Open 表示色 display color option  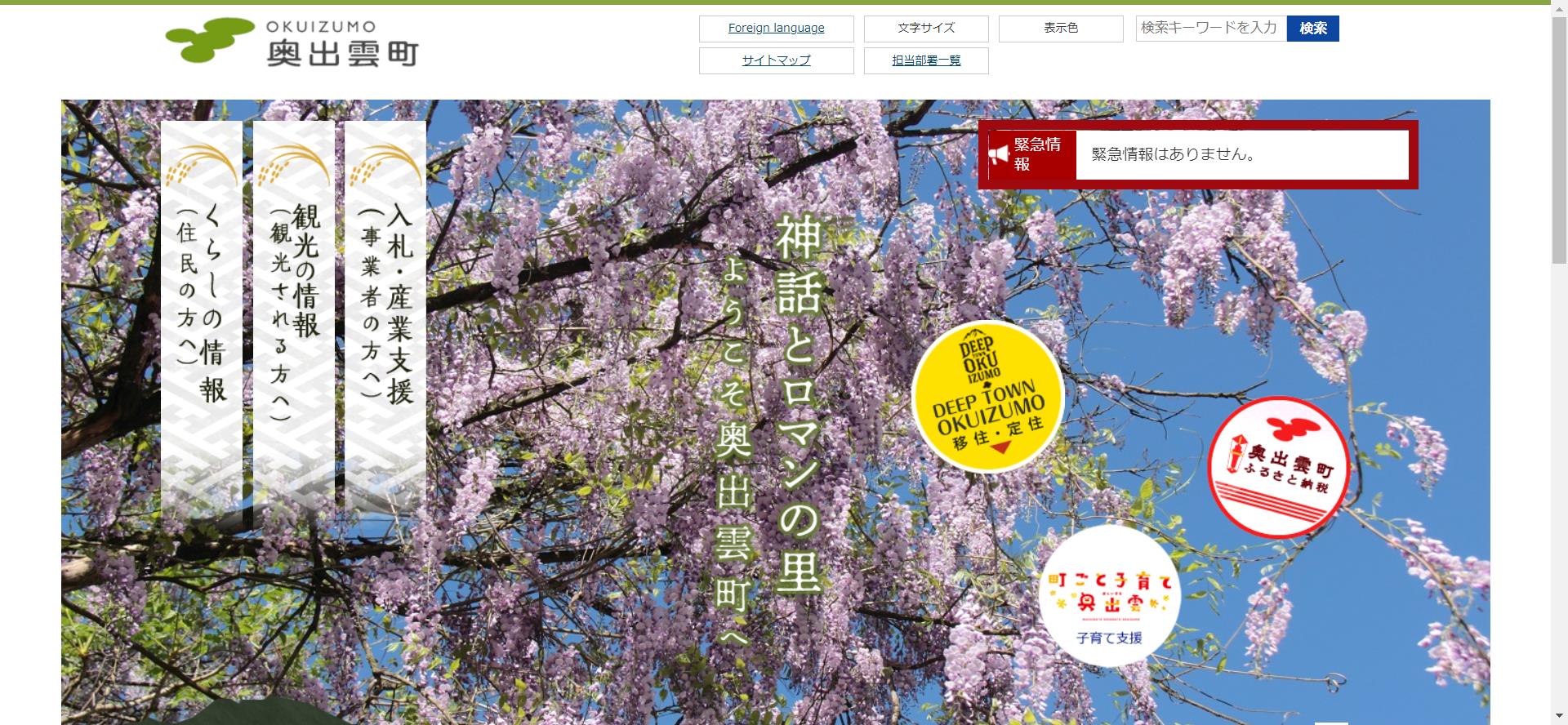[1061, 29]
